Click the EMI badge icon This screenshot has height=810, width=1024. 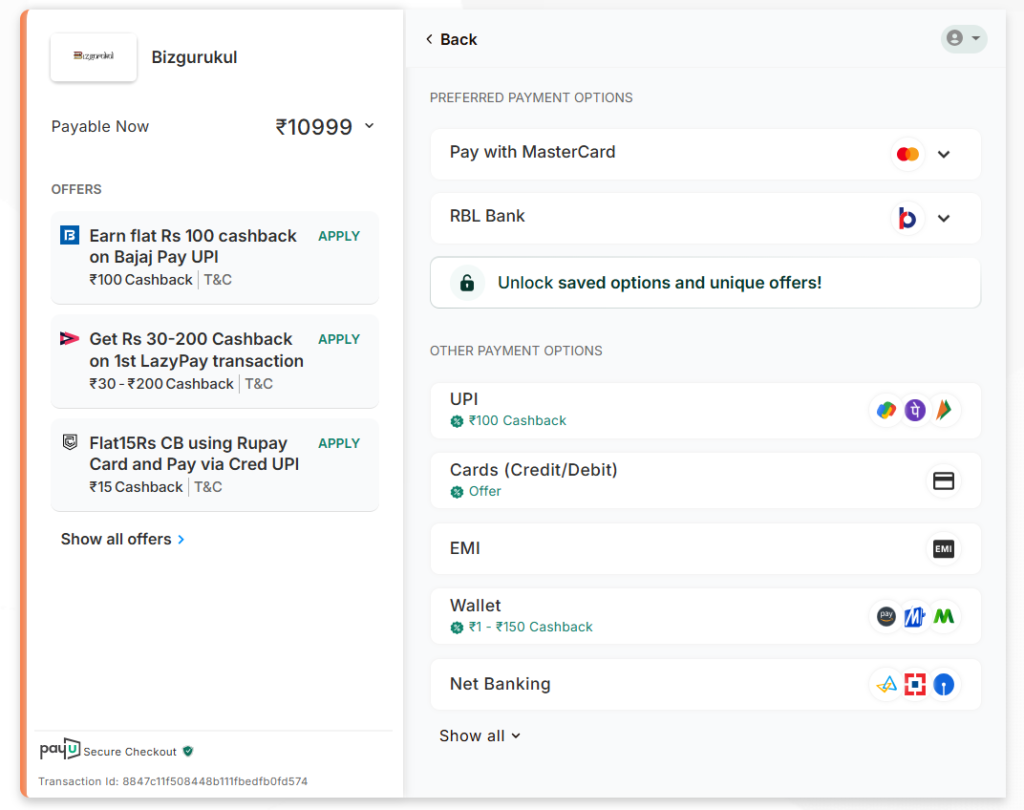pyautogui.click(x=944, y=549)
